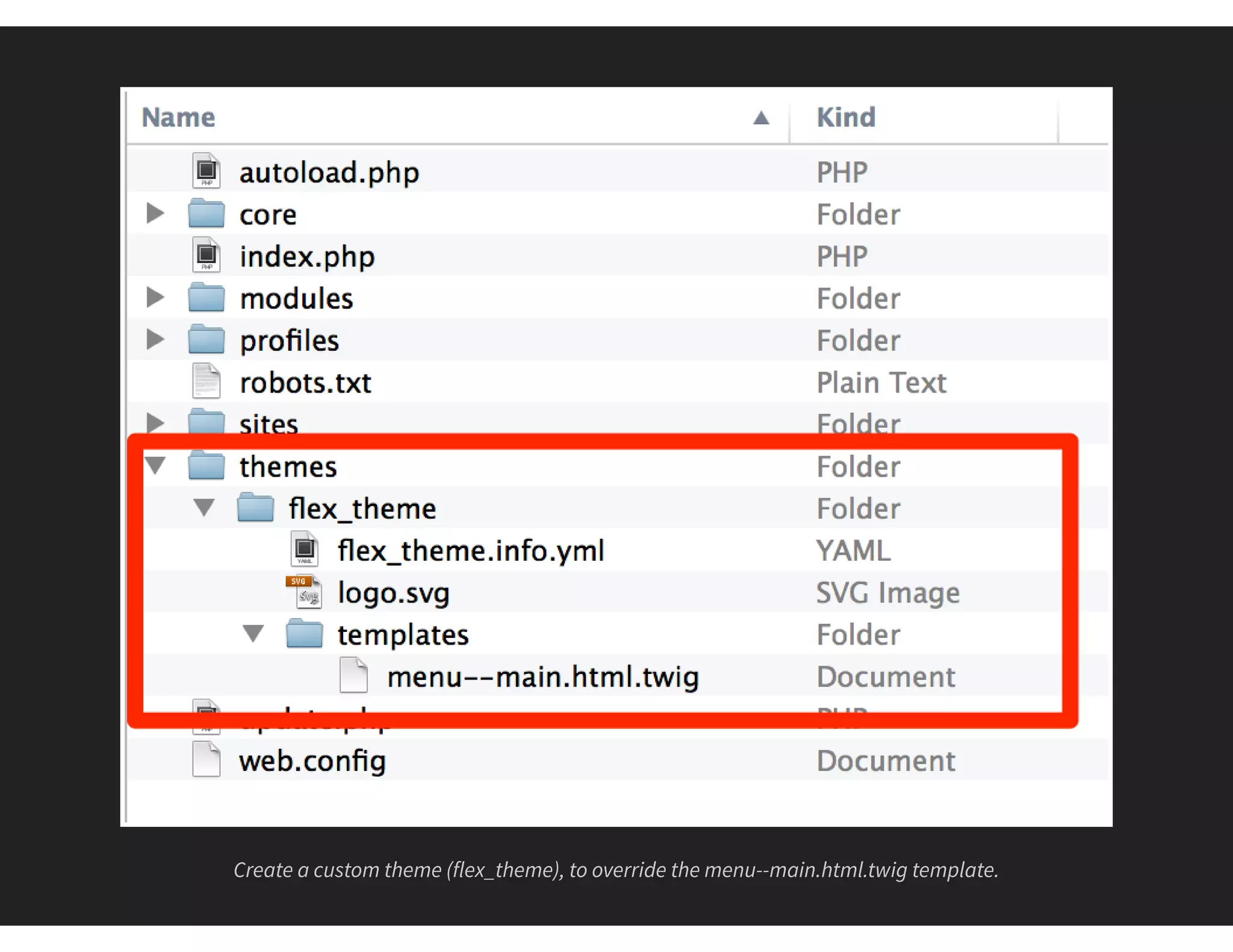Select the themes folder icon

click(x=207, y=465)
